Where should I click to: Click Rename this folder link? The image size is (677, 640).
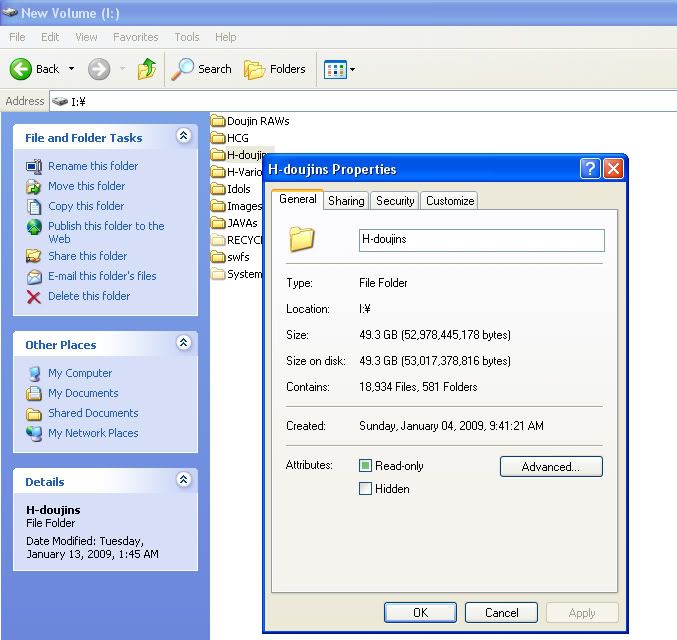[93, 166]
